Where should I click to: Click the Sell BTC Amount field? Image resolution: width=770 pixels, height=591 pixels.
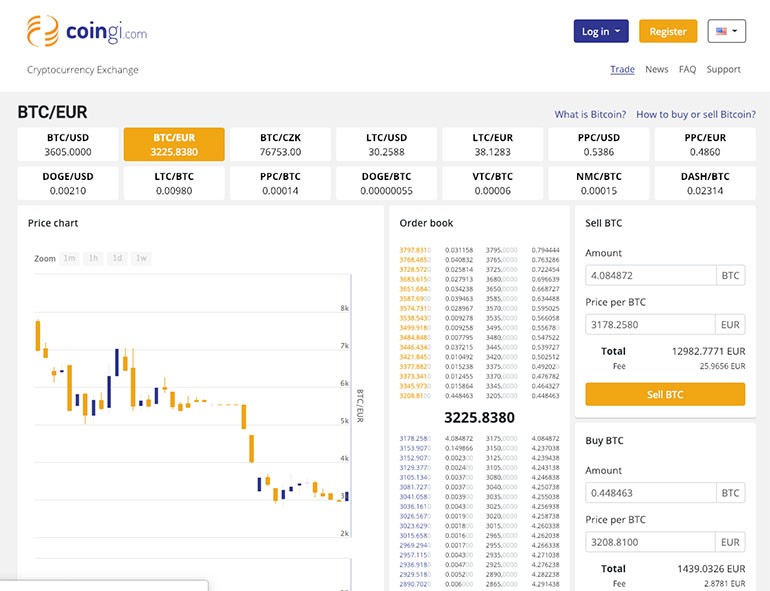click(x=651, y=276)
